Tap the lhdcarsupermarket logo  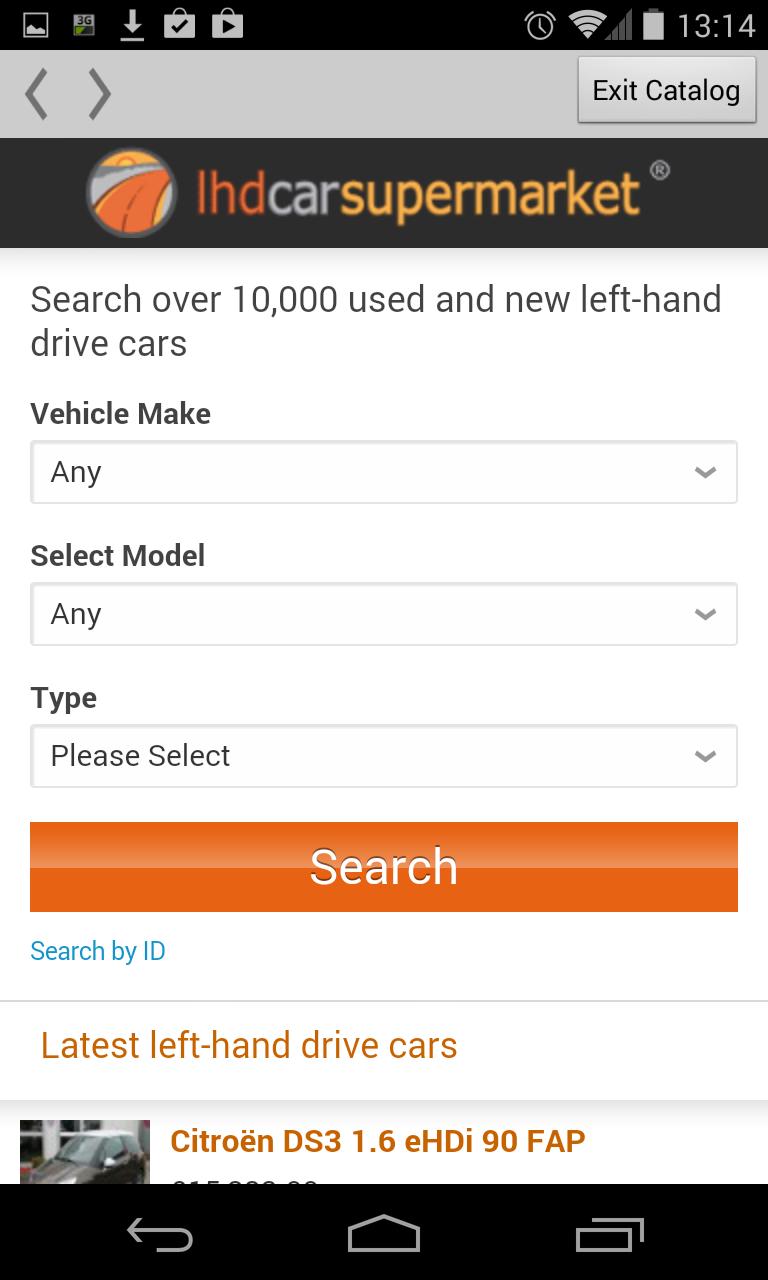coord(378,192)
